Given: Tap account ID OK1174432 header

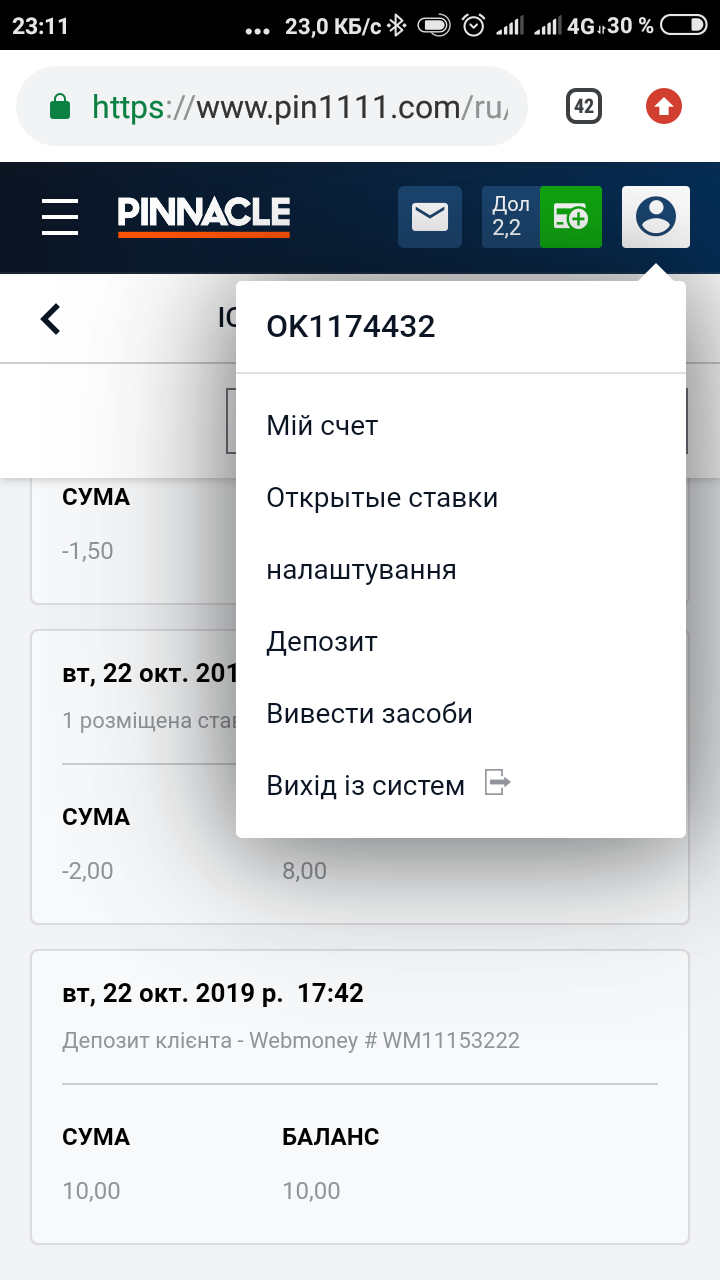Looking at the screenshot, I should (351, 327).
